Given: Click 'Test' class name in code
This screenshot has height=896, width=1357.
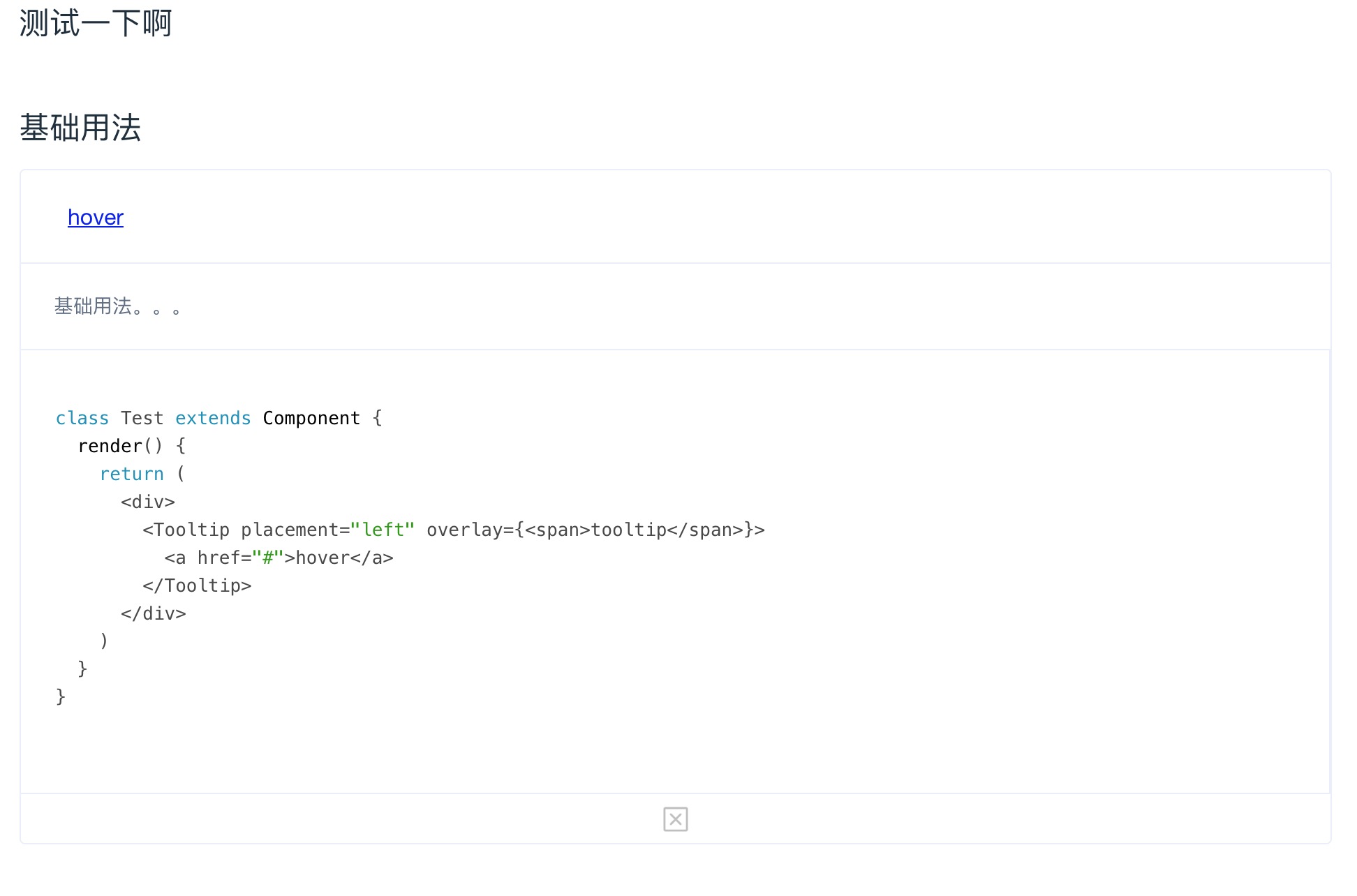Looking at the screenshot, I should pos(142,418).
